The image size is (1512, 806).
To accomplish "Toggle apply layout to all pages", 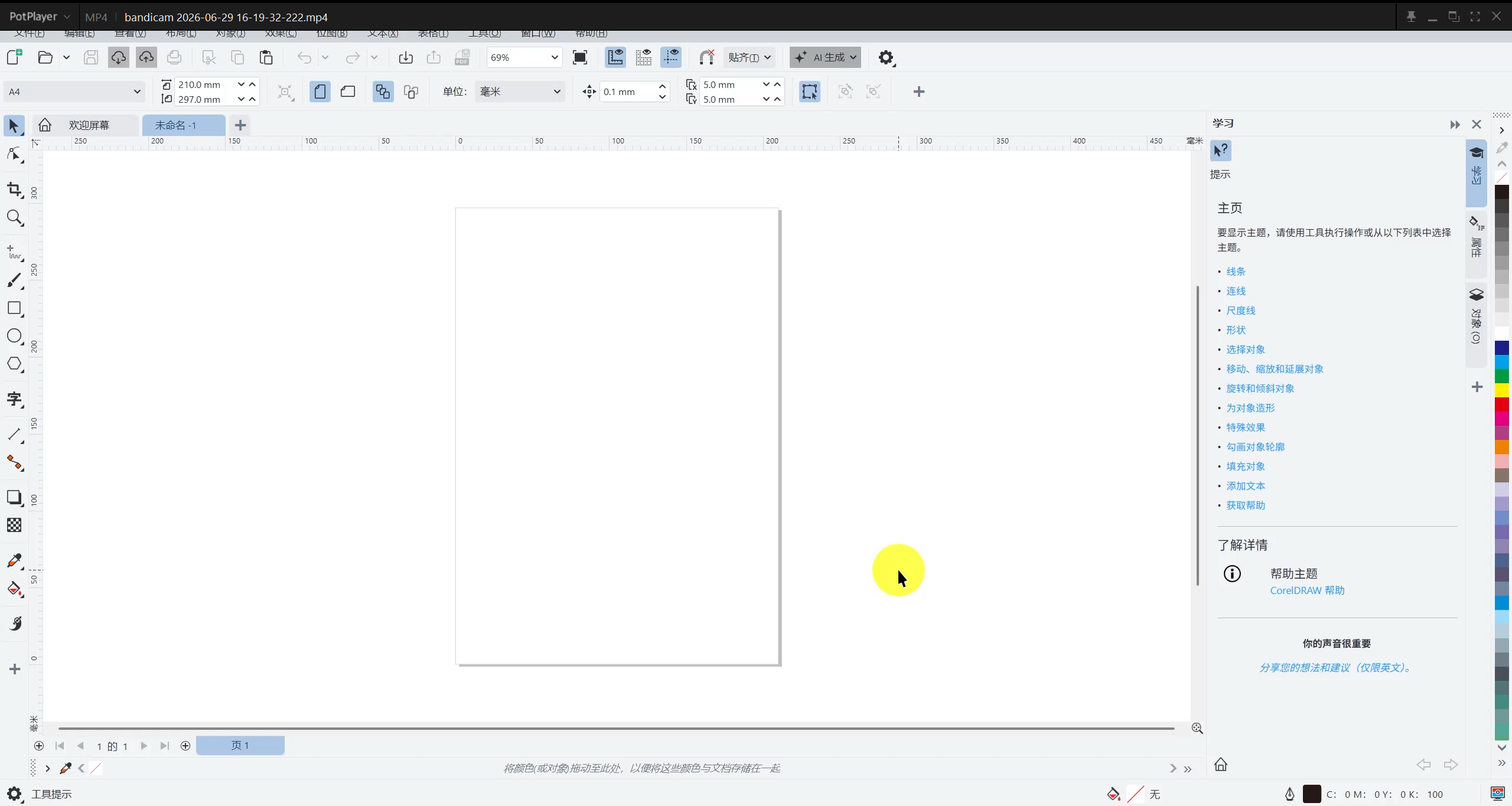I will tap(383, 92).
